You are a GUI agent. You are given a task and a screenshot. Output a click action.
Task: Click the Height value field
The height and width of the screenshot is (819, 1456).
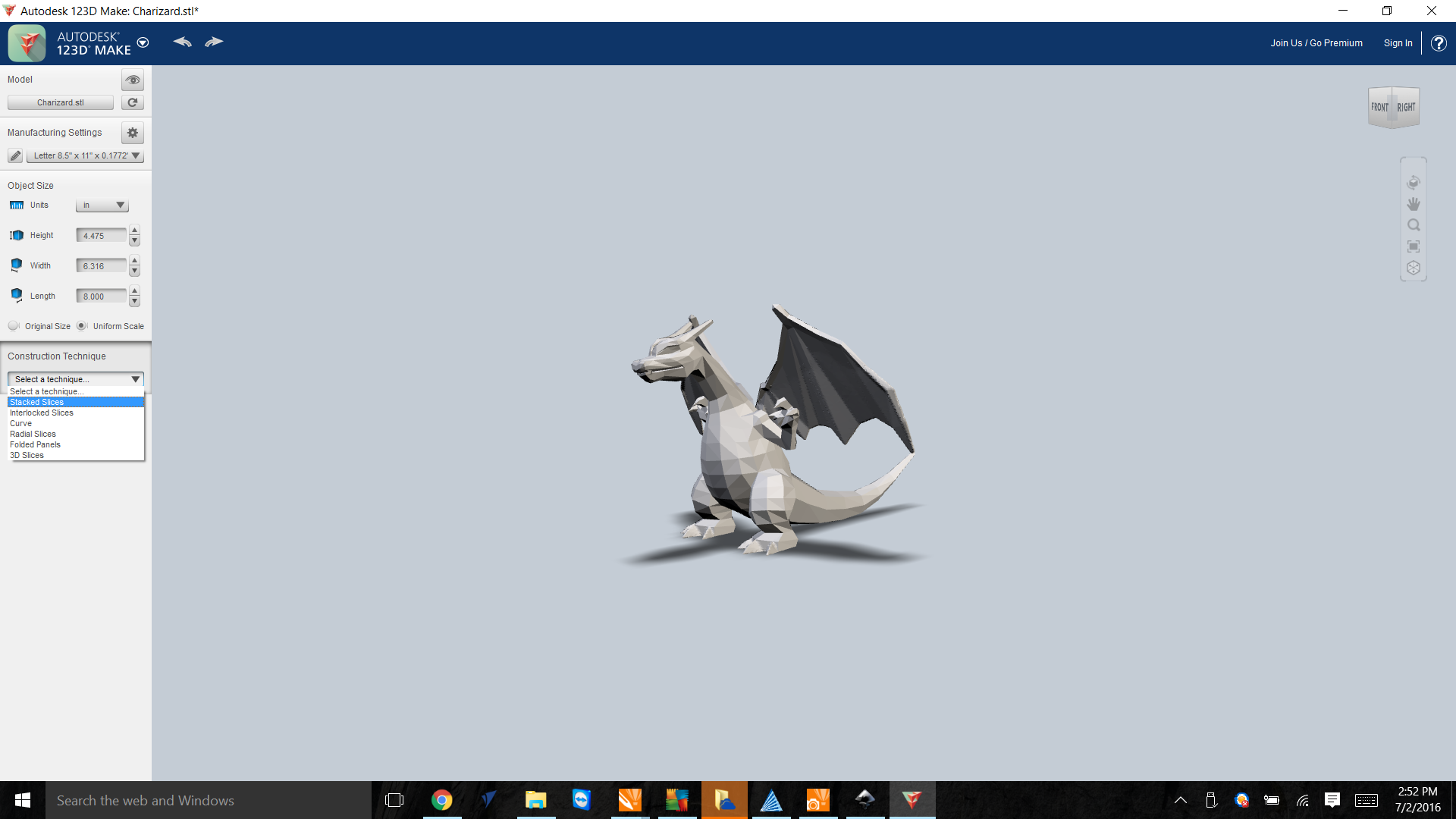102,236
